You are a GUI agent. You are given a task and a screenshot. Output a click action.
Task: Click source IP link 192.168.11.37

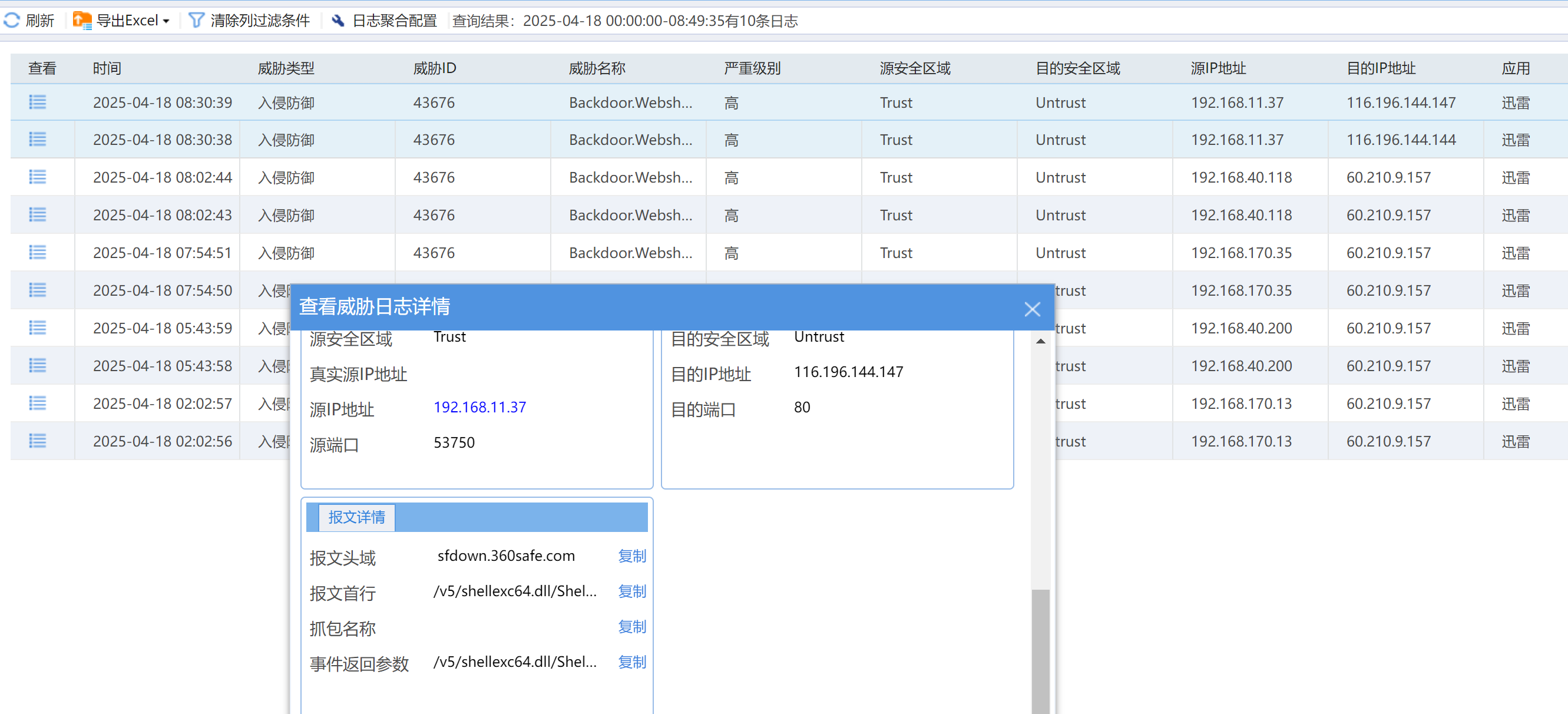click(479, 407)
